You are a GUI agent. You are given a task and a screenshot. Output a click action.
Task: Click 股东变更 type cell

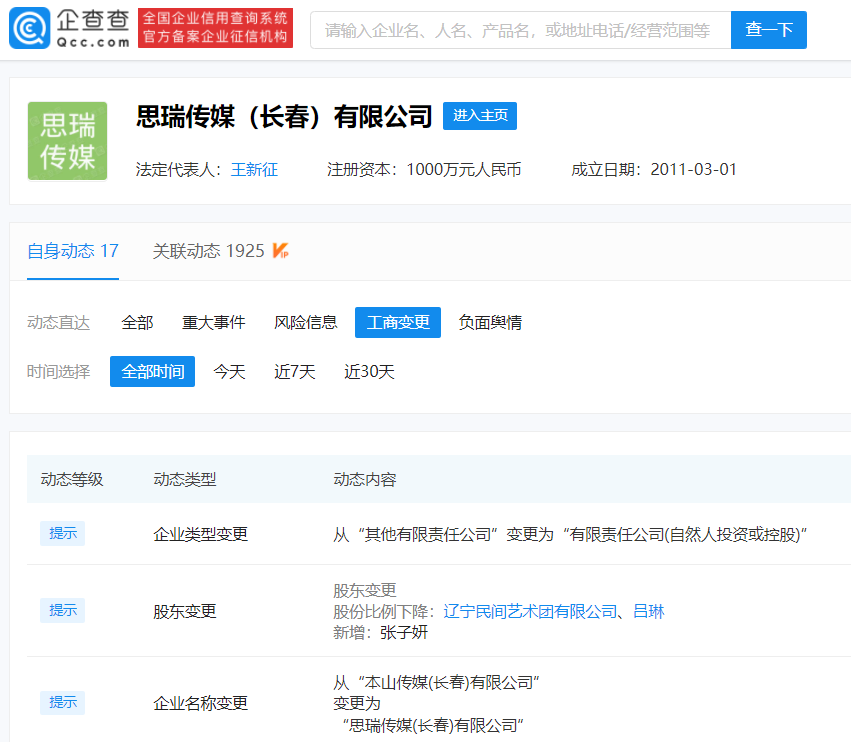tap(185, 612)
